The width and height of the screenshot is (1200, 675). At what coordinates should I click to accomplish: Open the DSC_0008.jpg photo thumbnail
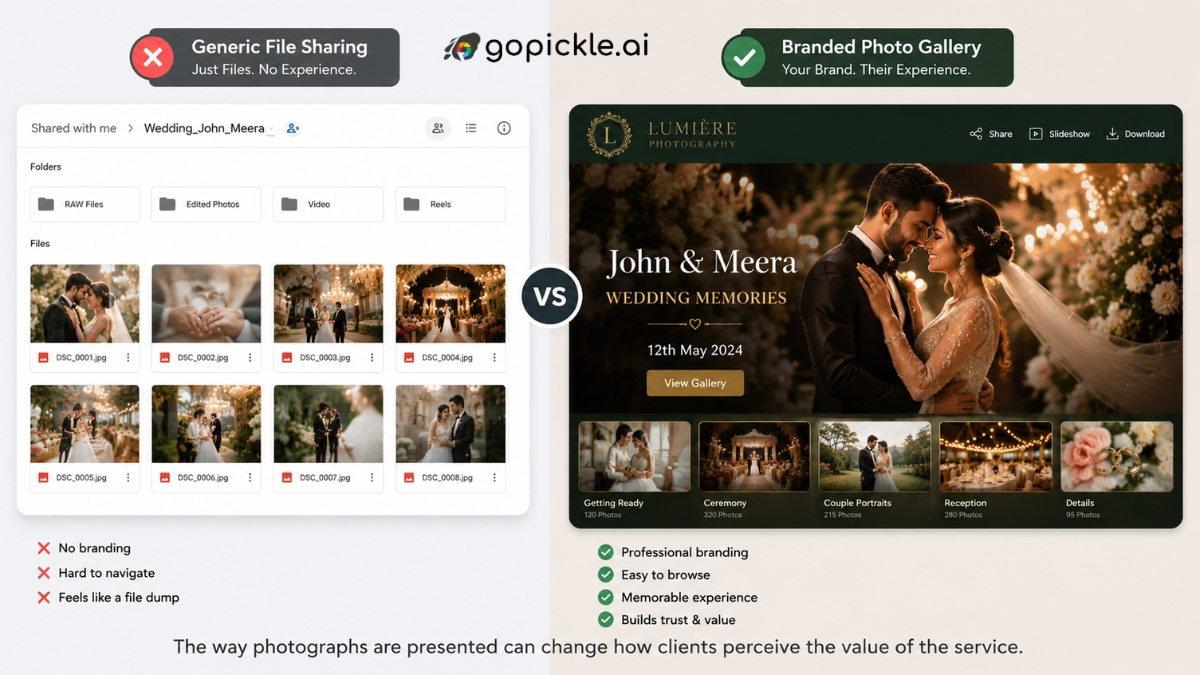[450, 424]
